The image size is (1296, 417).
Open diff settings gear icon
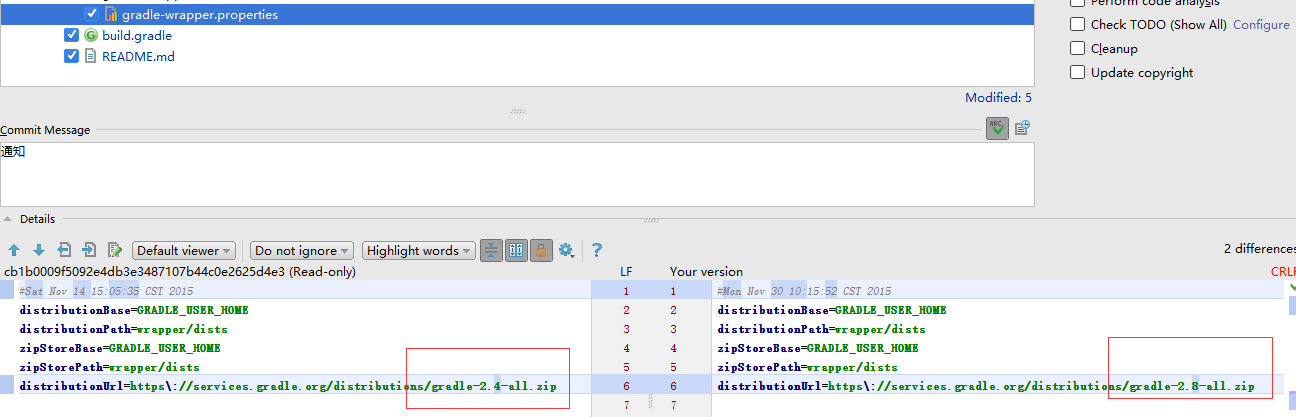click(567, 250)
